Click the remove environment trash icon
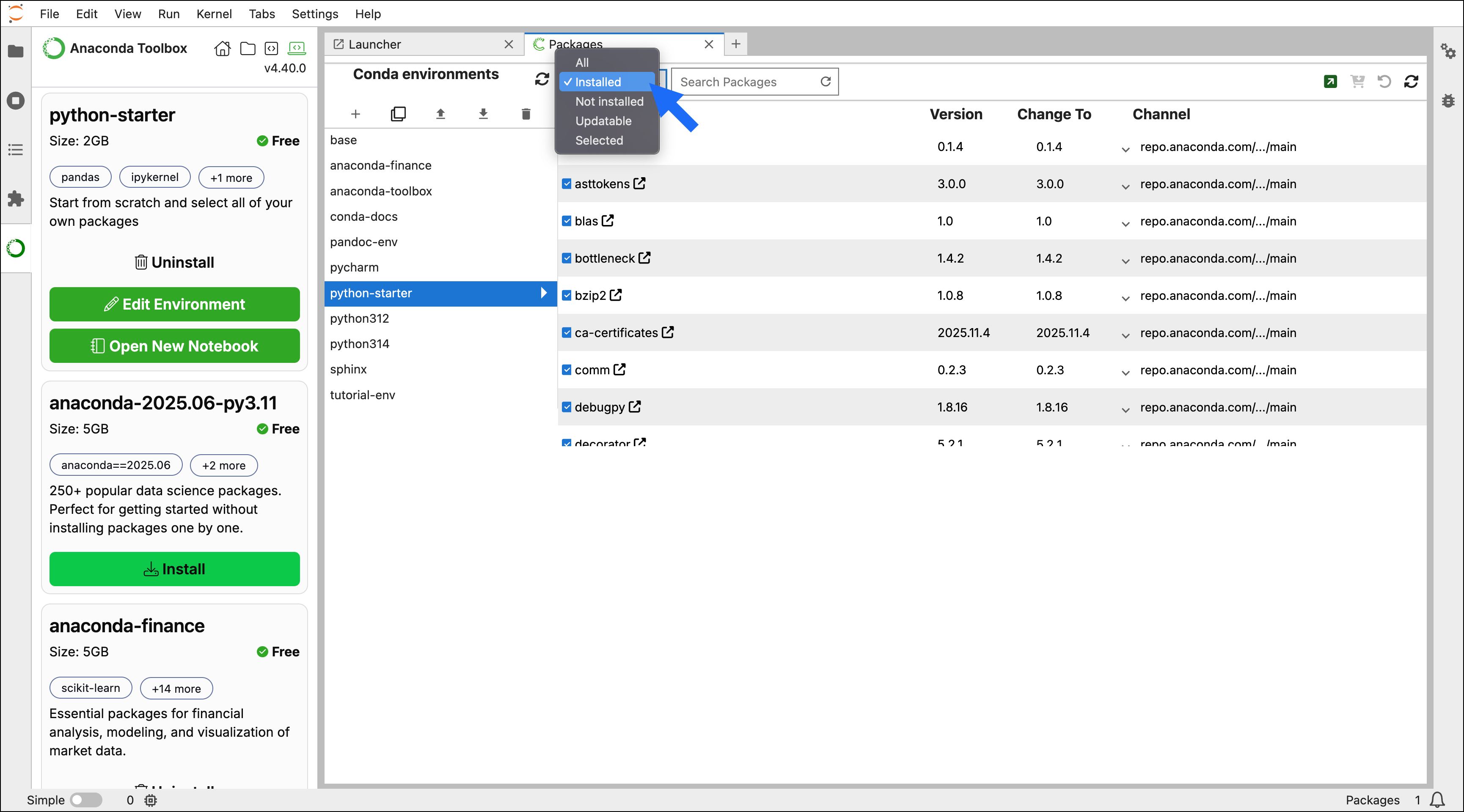Image resolution: width=1464 pixels, height=812 pixels. coord(526,114)
